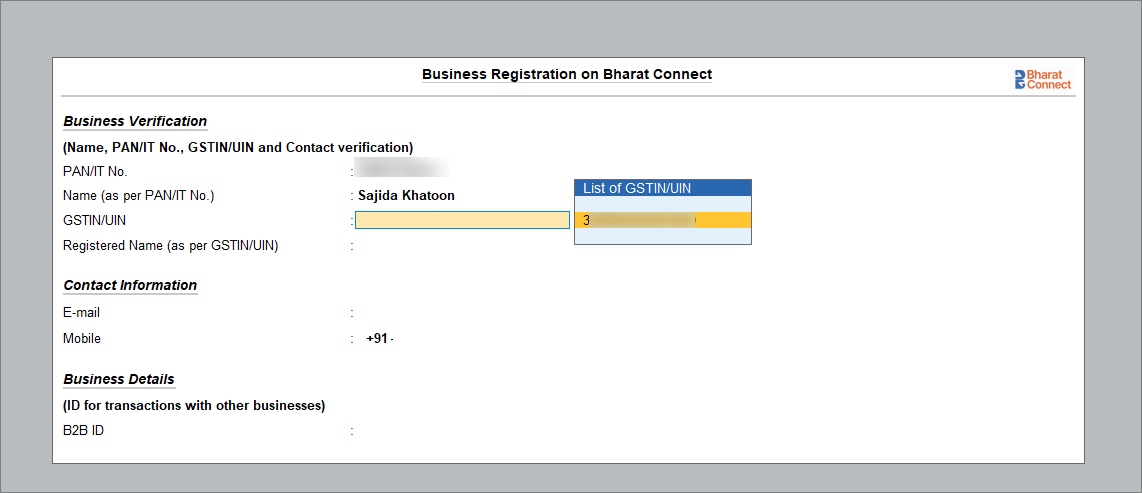Click the name value Sajida Khatoon

coord(406,196)
